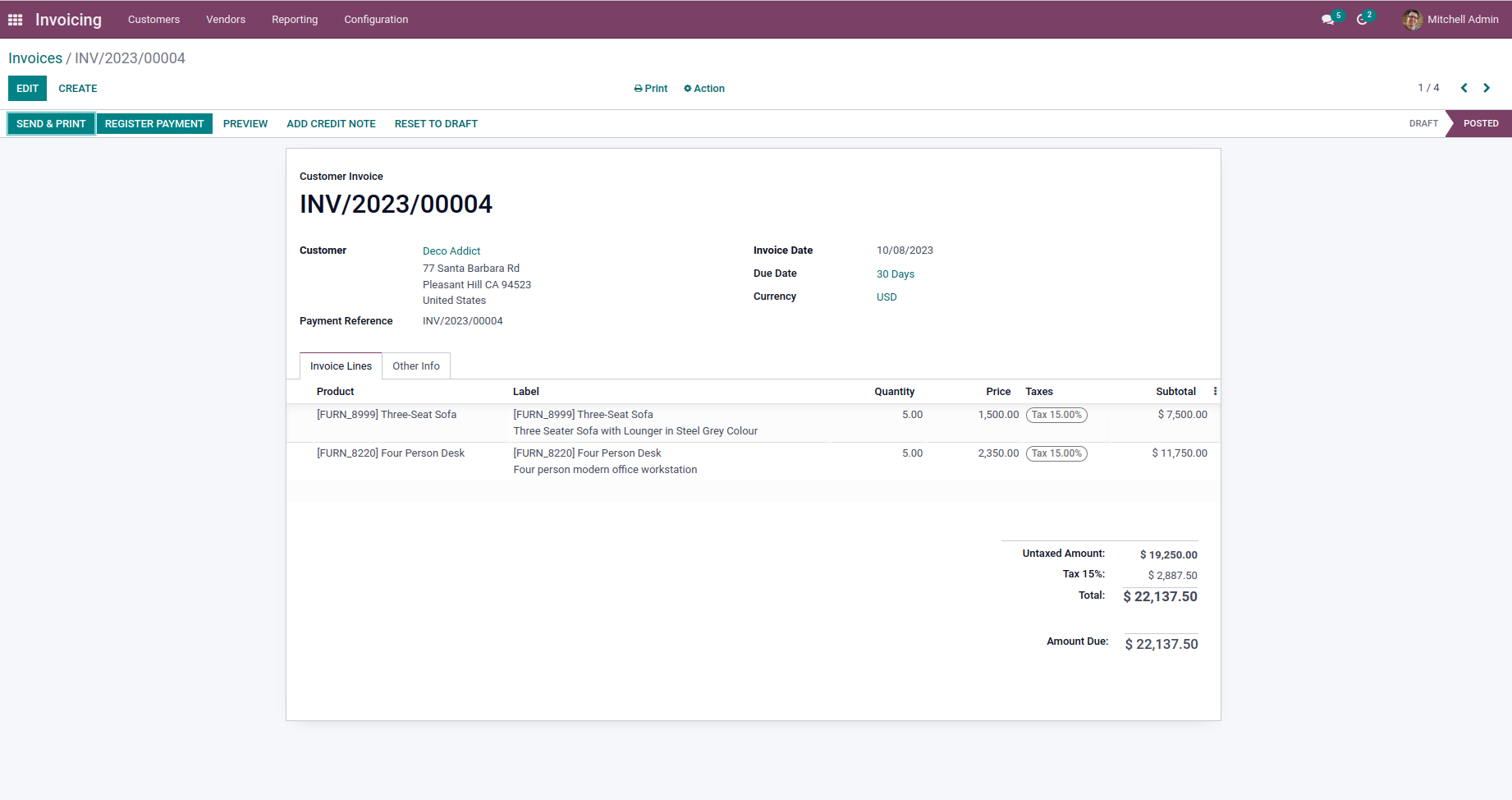This screenshot has height=800, width=1512.
Task: Click the 1,500.00 price cell
Action: click(998, 415)
